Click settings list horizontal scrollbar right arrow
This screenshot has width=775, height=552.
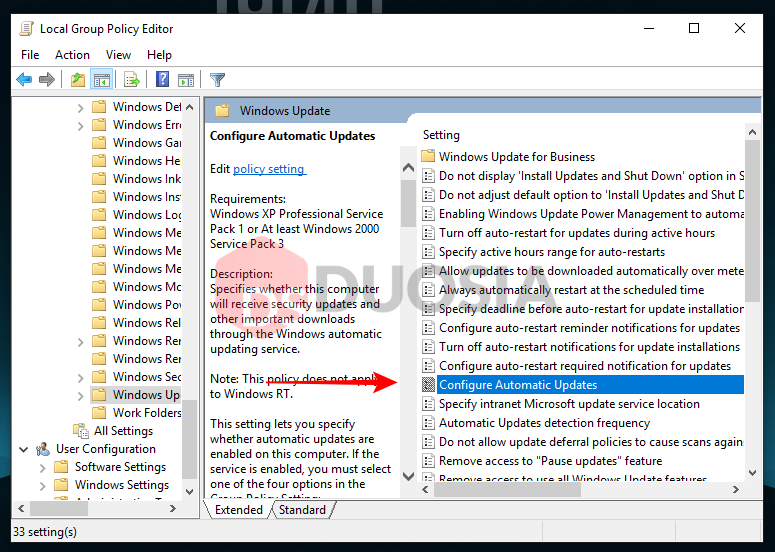tap(736, 489)
